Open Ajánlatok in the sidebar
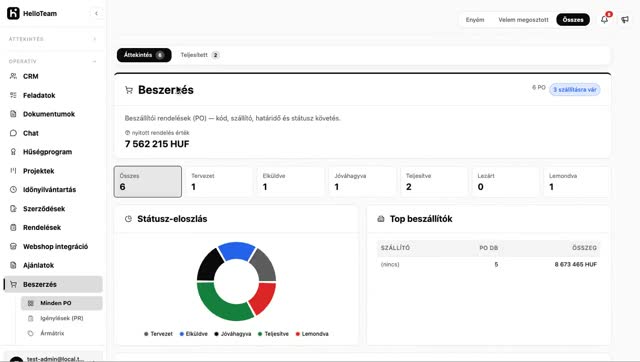 point(52,265)
